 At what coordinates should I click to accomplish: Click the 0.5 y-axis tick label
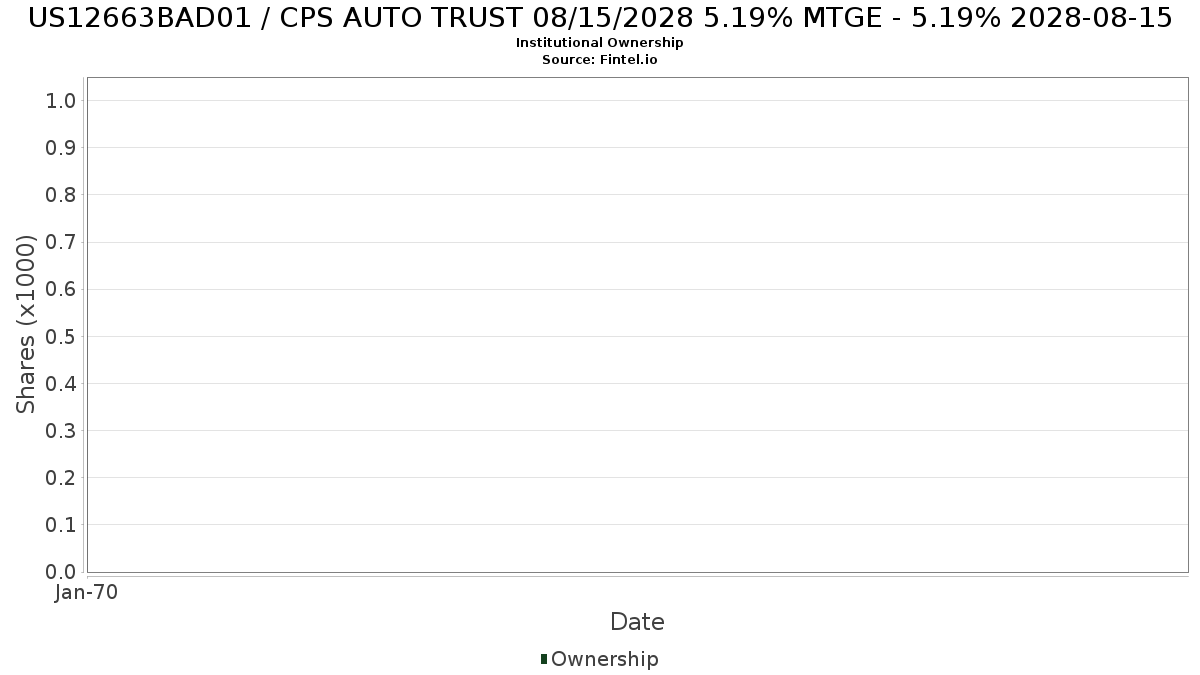61,336
